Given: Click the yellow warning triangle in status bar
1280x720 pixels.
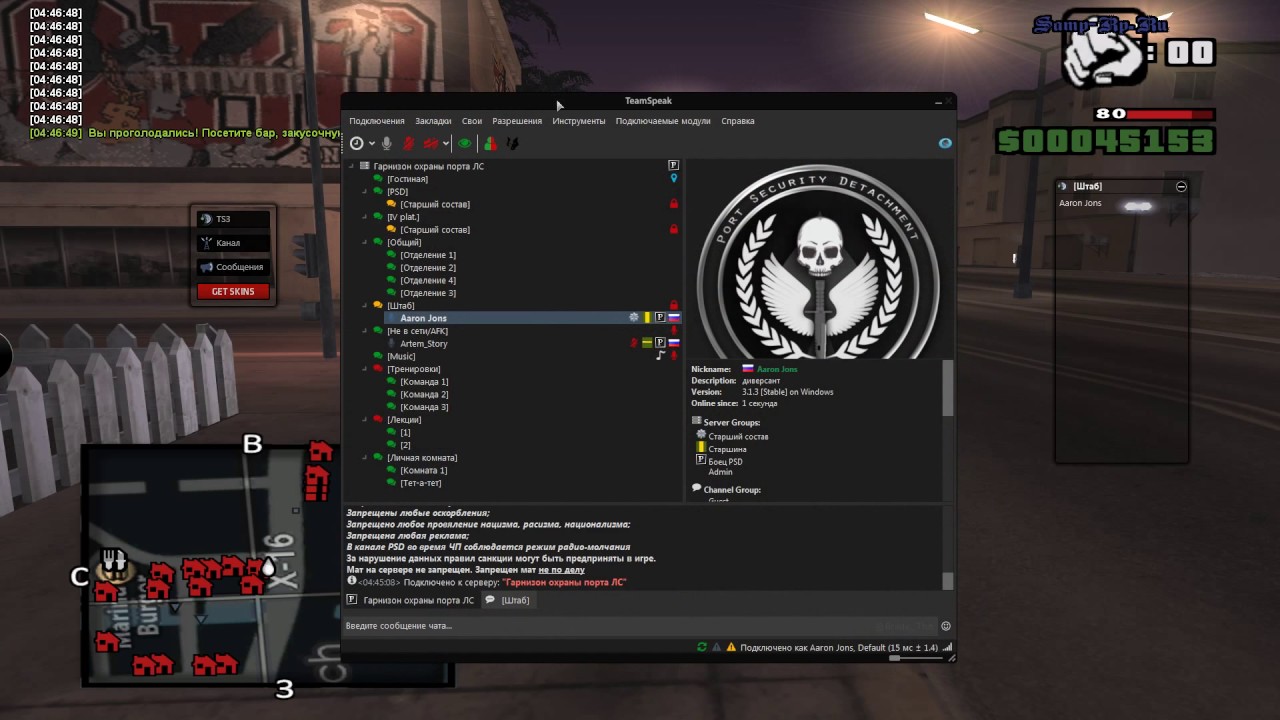Looking at the screenshot, I should [x=731, y=647].
